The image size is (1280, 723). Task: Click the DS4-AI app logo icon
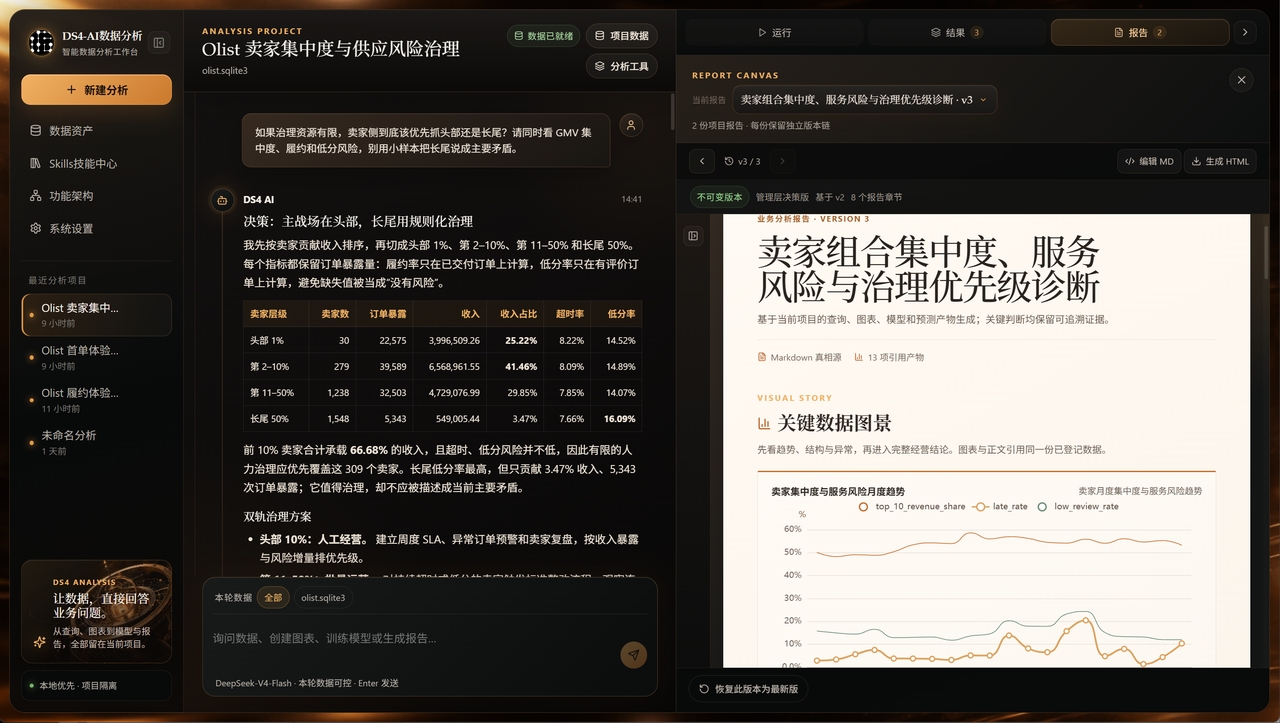pos(41,42)
